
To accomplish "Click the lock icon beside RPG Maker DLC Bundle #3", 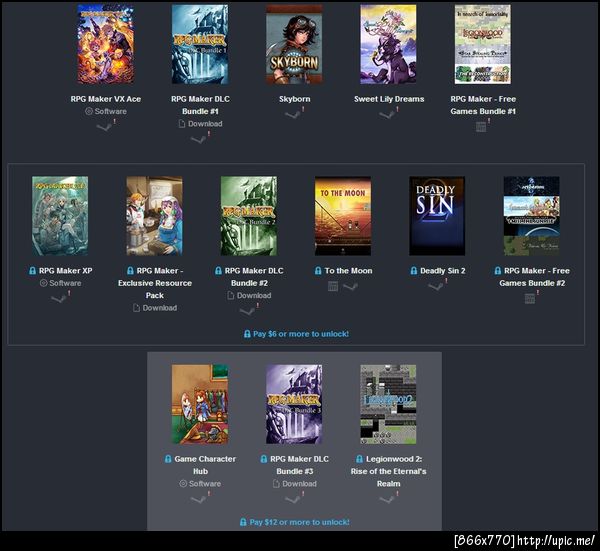I will pyautogui.click(x=264, y=458).
